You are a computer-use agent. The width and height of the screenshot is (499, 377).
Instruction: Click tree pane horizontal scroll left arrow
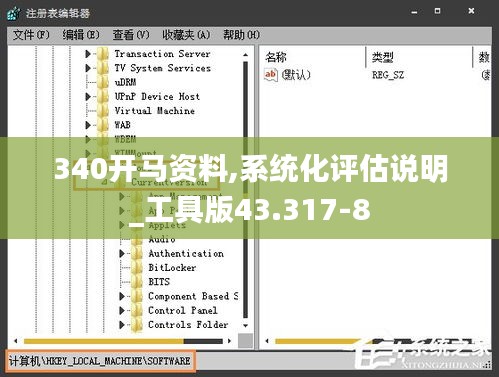coord(16,341)
